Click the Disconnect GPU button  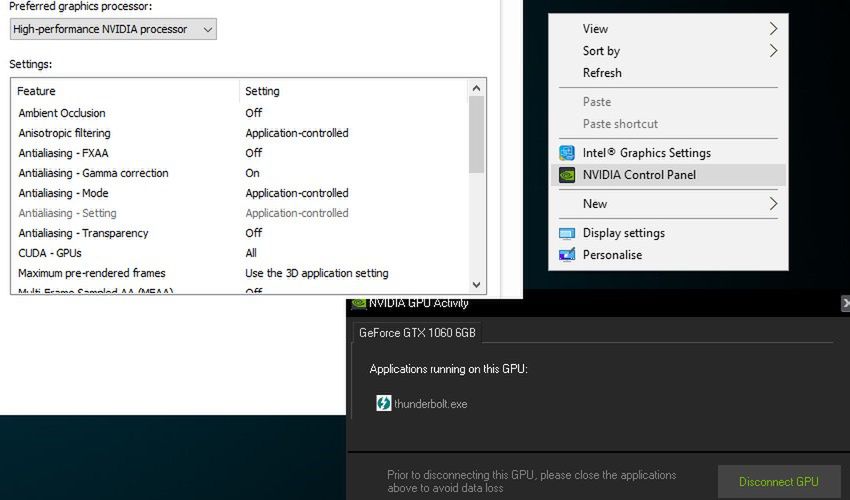coord(779,482)
